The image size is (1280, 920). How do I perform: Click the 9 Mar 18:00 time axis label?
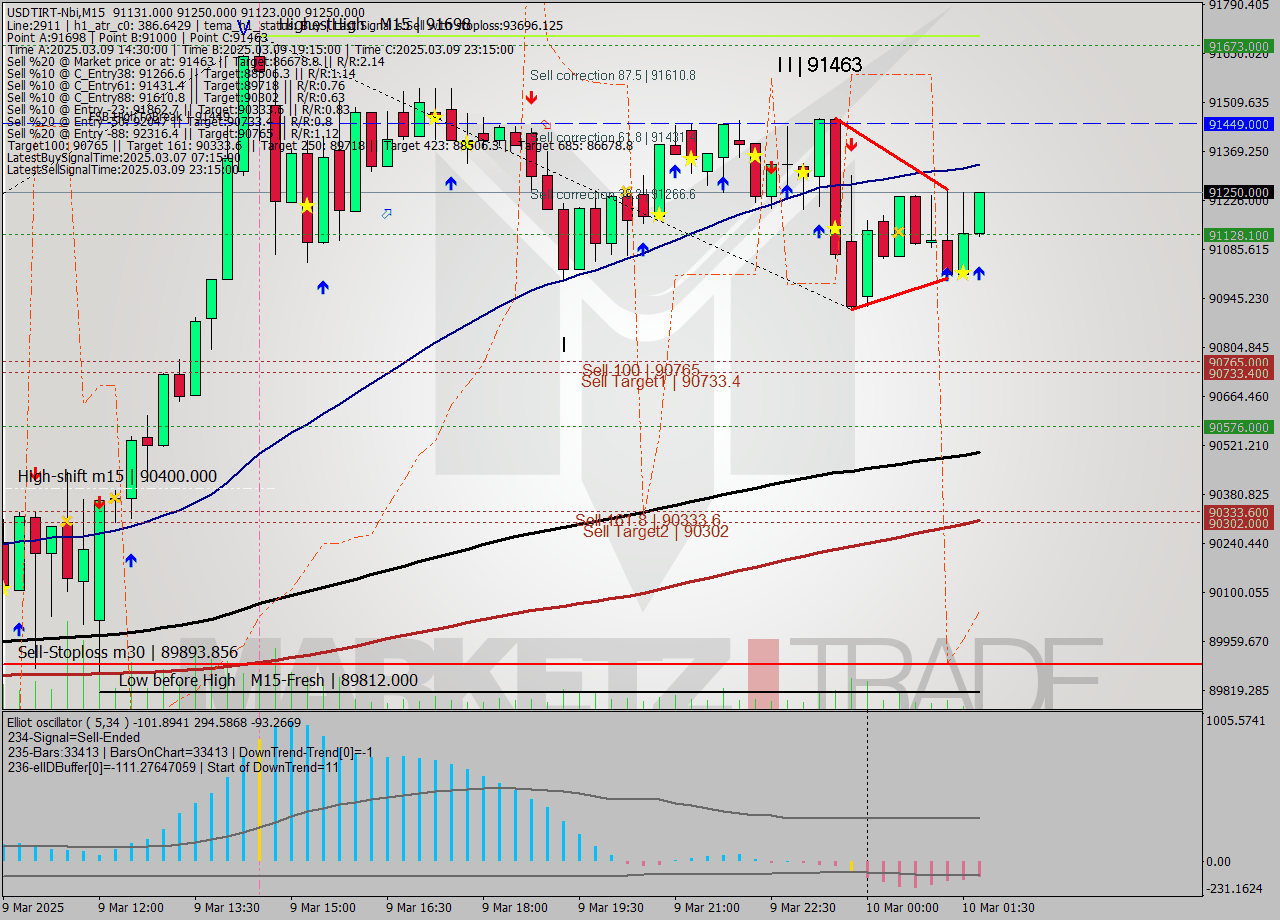pos(516,908)
